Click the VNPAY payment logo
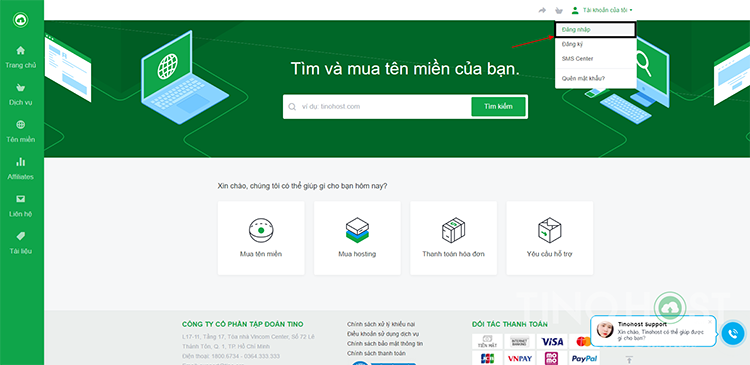This screenshot has height=365, width=750. (x=519, y=358)
